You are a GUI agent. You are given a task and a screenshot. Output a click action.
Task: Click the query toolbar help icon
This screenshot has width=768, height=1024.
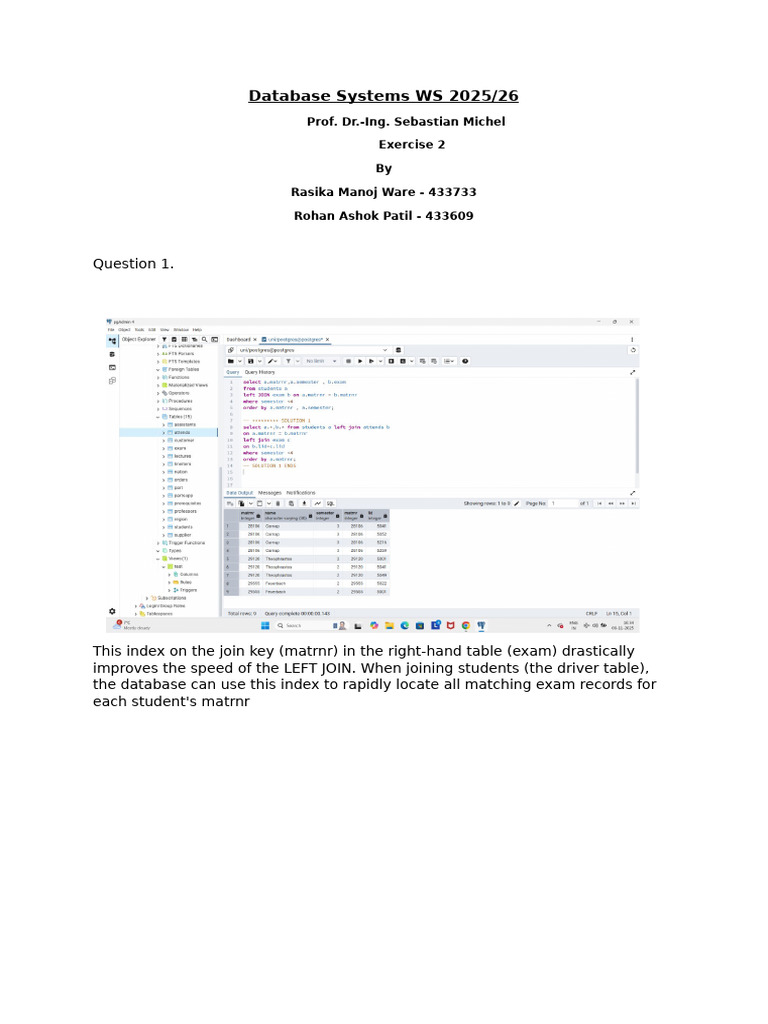point(465,361)
